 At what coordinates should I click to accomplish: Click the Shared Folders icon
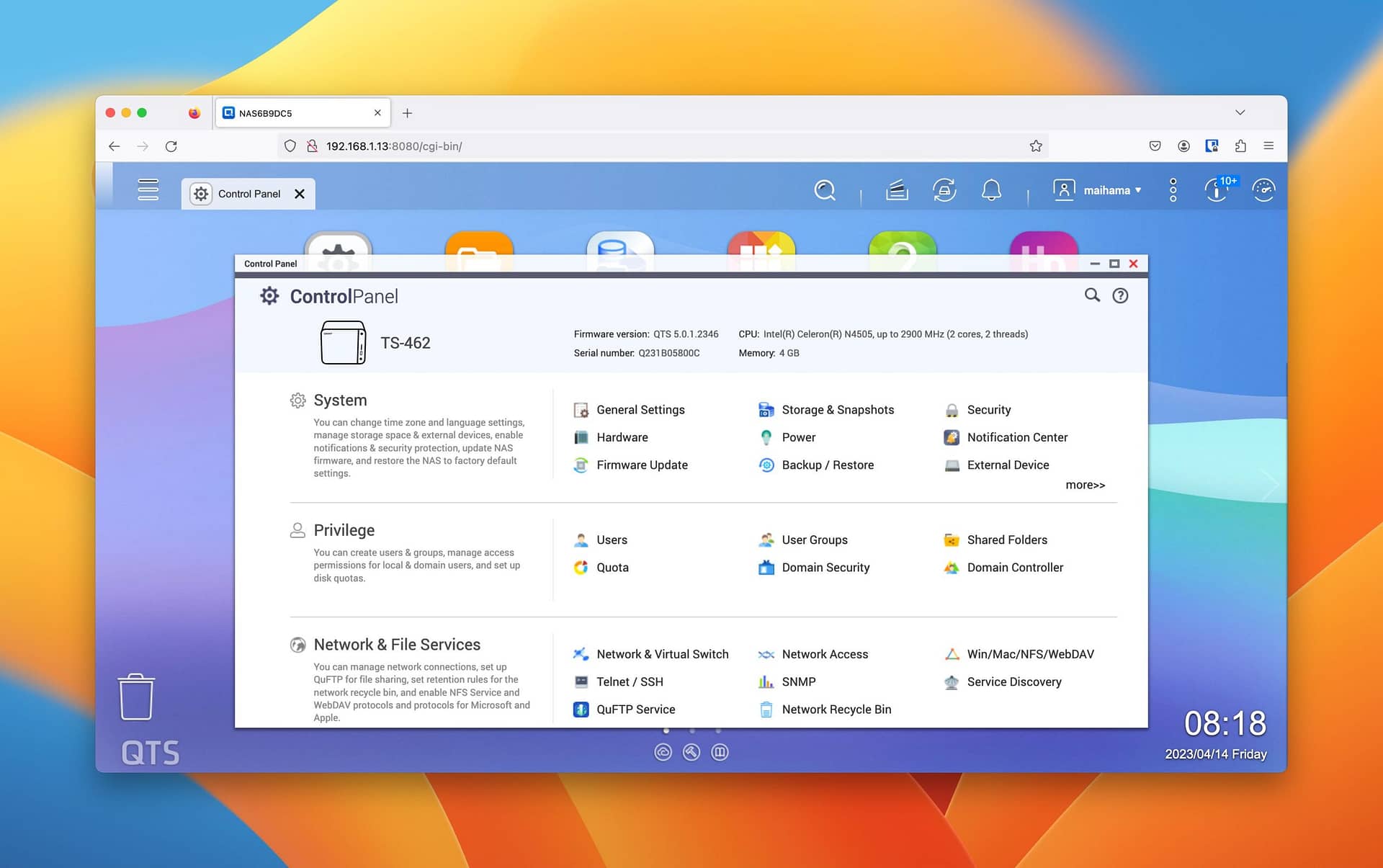952,540
